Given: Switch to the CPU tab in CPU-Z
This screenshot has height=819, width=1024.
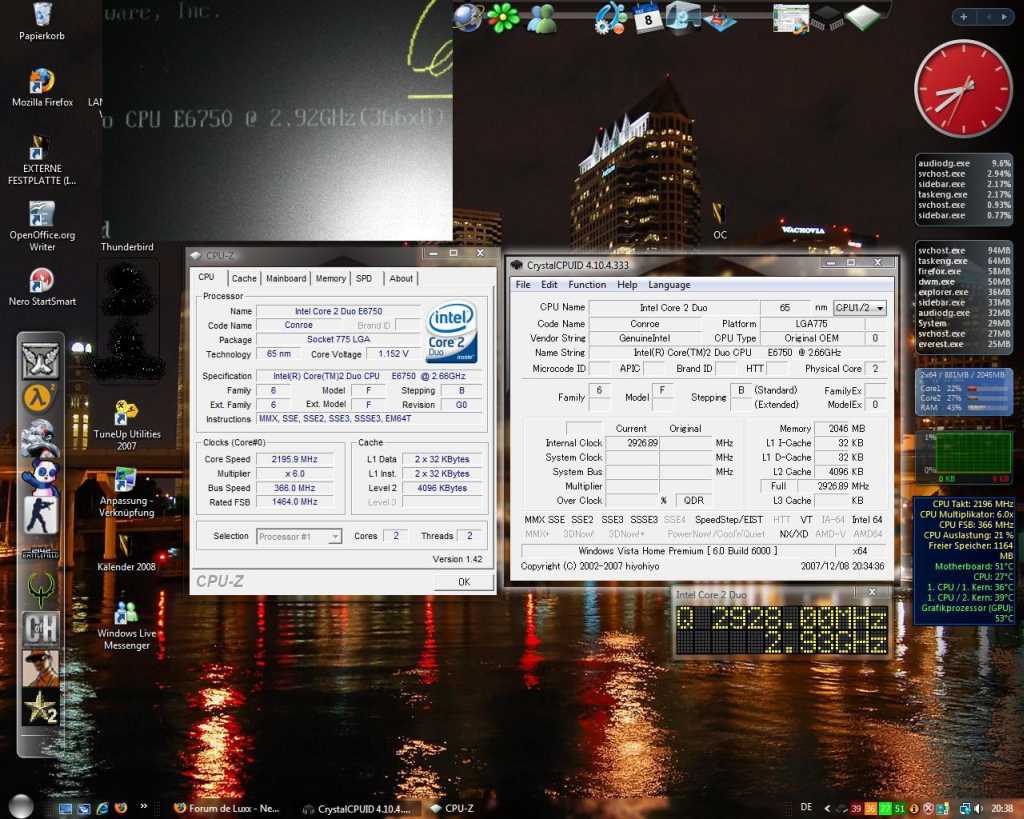Looking at the screenshot, I should point(206,277).
